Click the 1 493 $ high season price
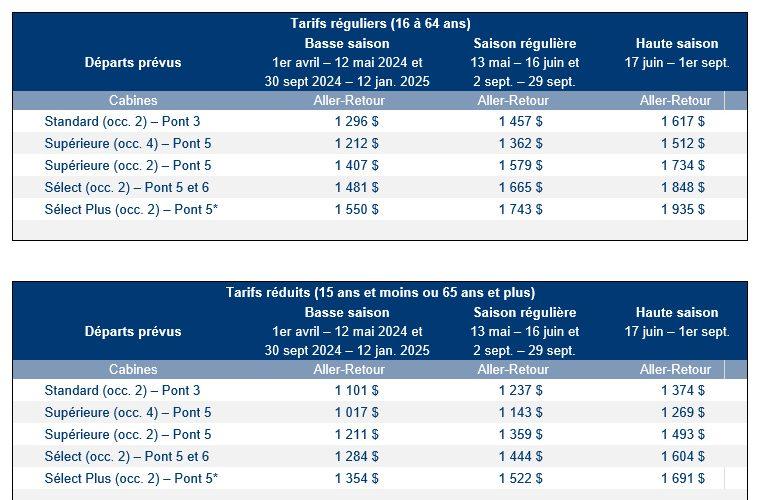The width and height of the screenshot is (764, 500). tap(682, 435)
